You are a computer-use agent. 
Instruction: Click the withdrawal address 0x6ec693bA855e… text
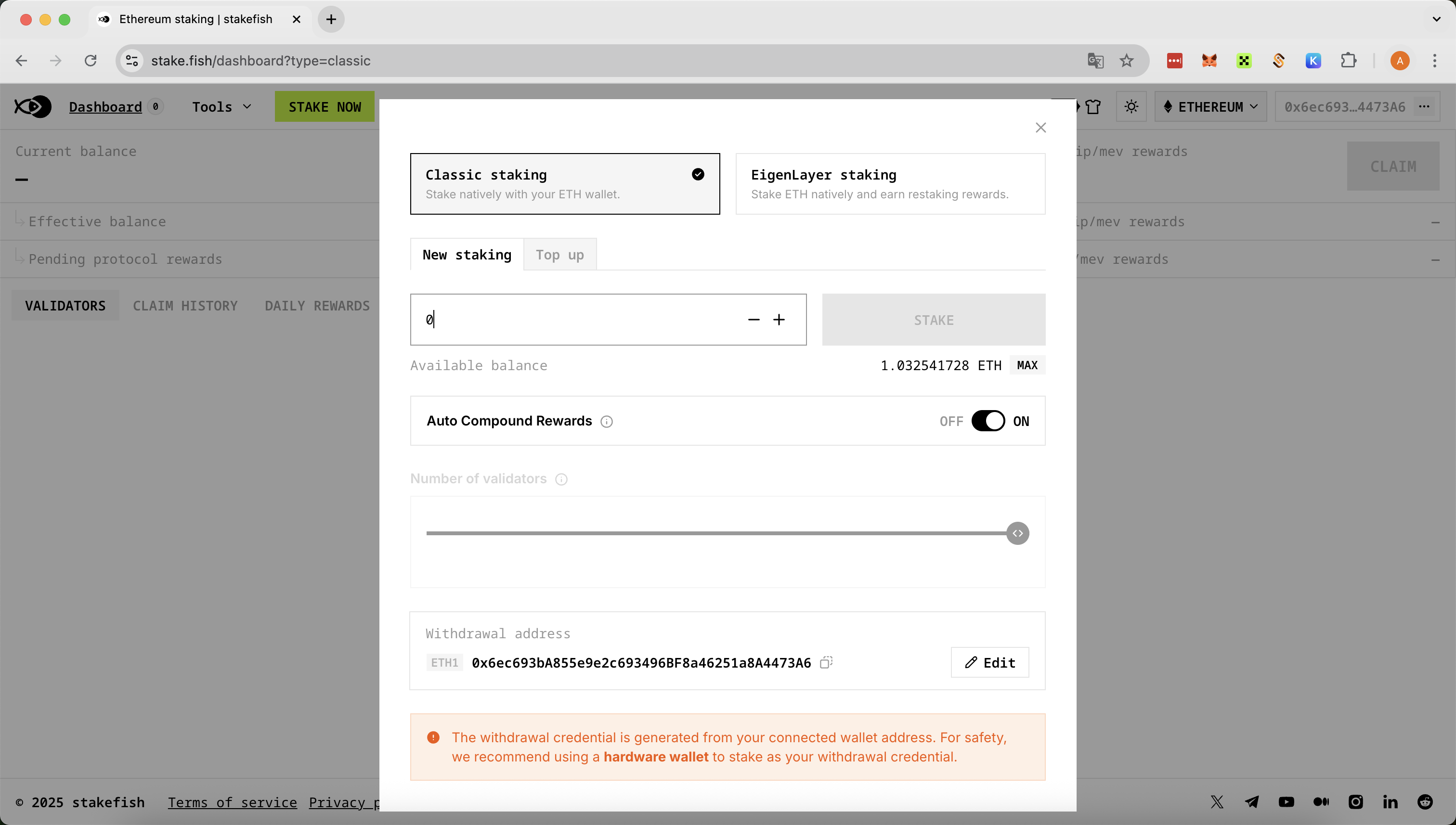click(x=641, y=662)
